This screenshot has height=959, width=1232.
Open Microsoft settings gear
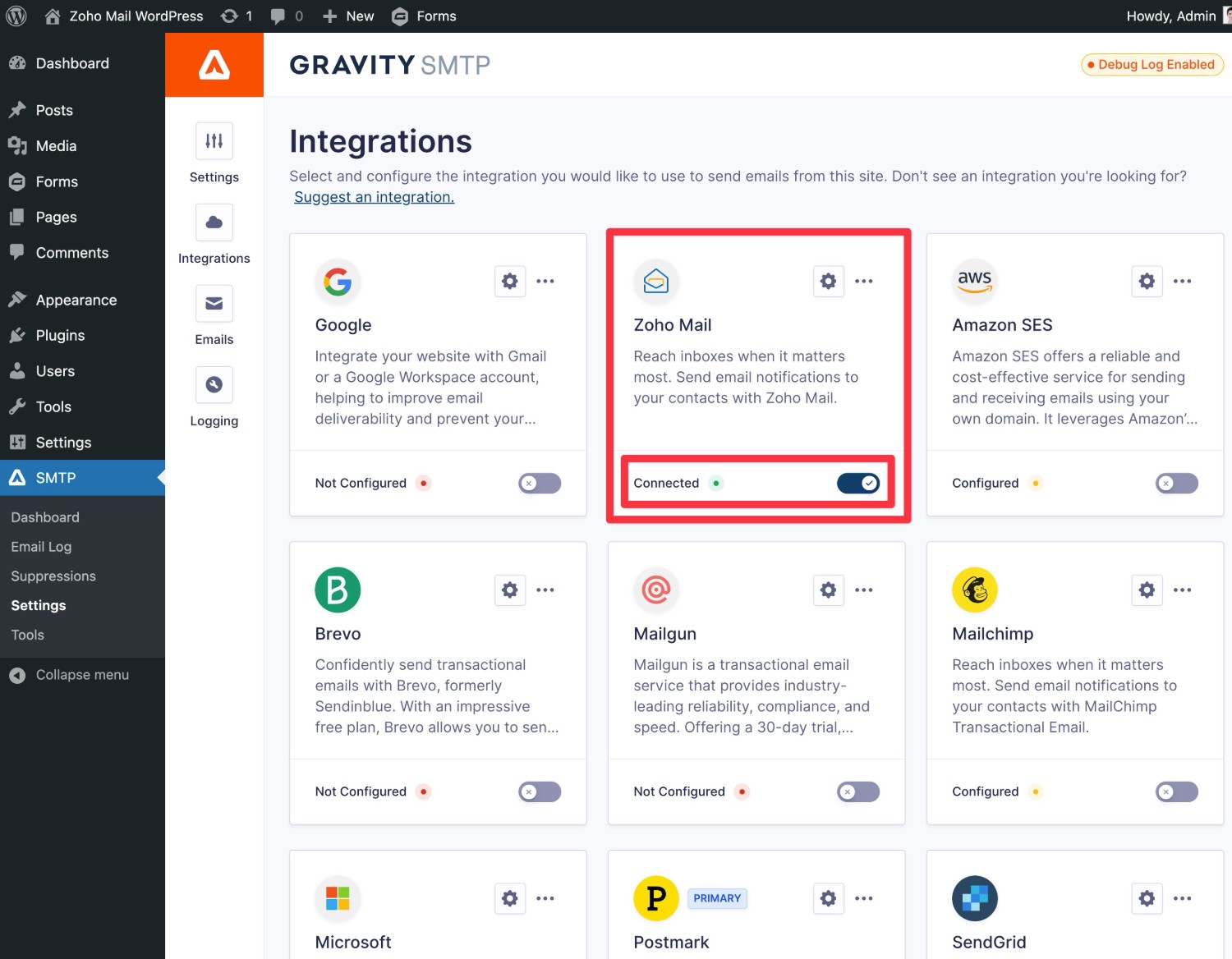click(x=510, y=899)
